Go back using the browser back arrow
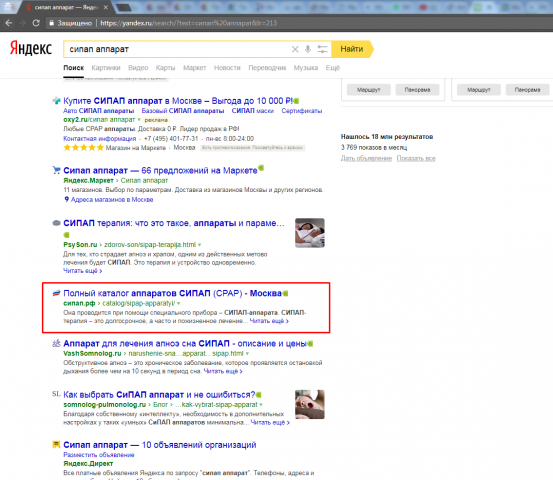The height and width of the screenshot is (480, 553). point(9,23)
